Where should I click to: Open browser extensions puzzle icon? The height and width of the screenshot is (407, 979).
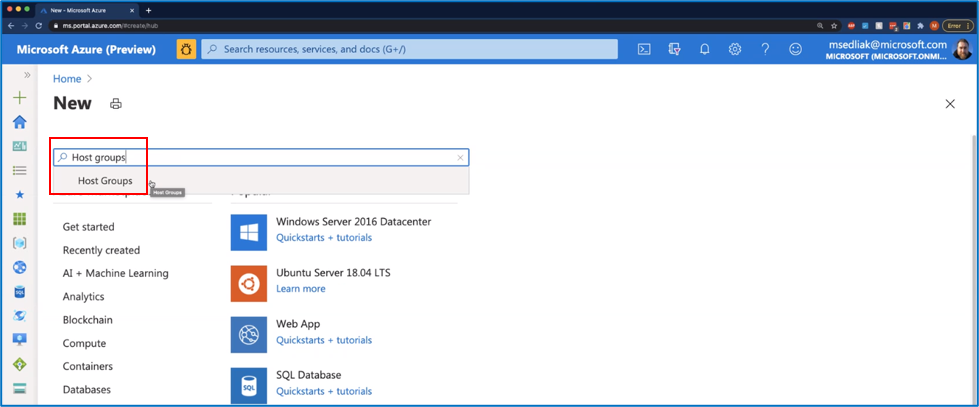tap(920, 26)
